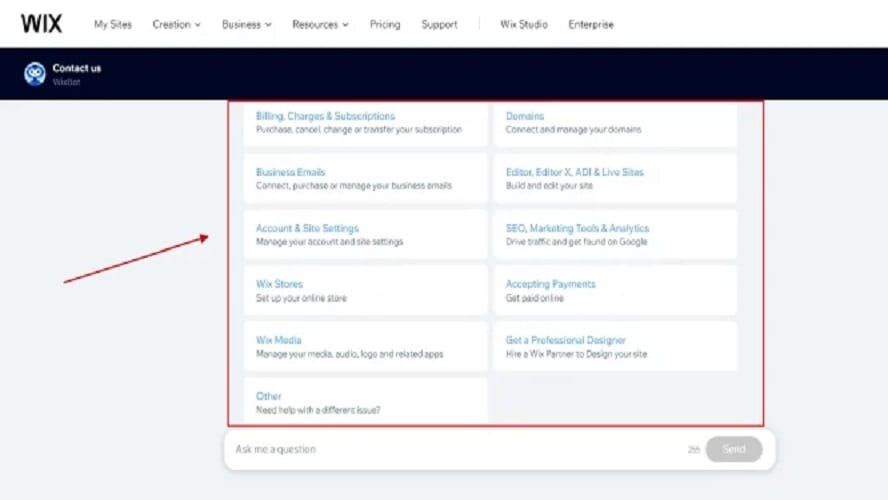Image resolution: width=888 pixels, height=500 pixels.
Task: Click the Contact us header title
Action: 76,68
